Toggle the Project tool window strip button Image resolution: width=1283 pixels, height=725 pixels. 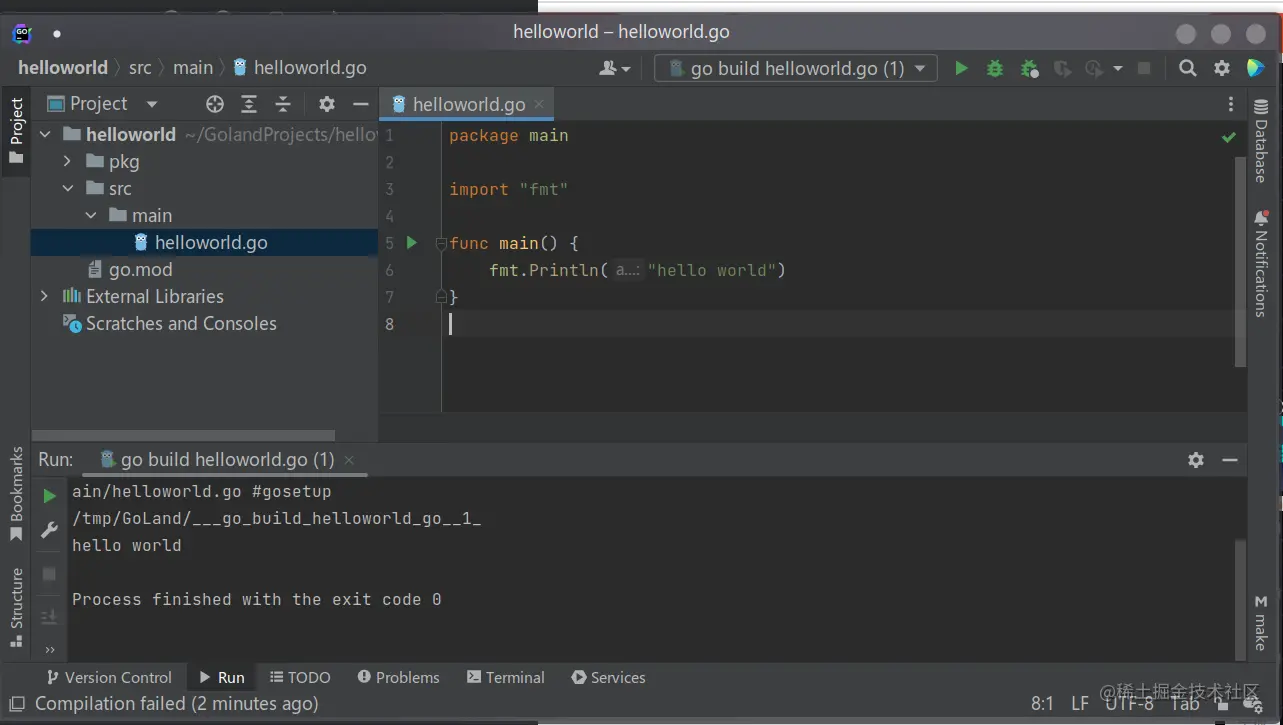coord(16,131)
